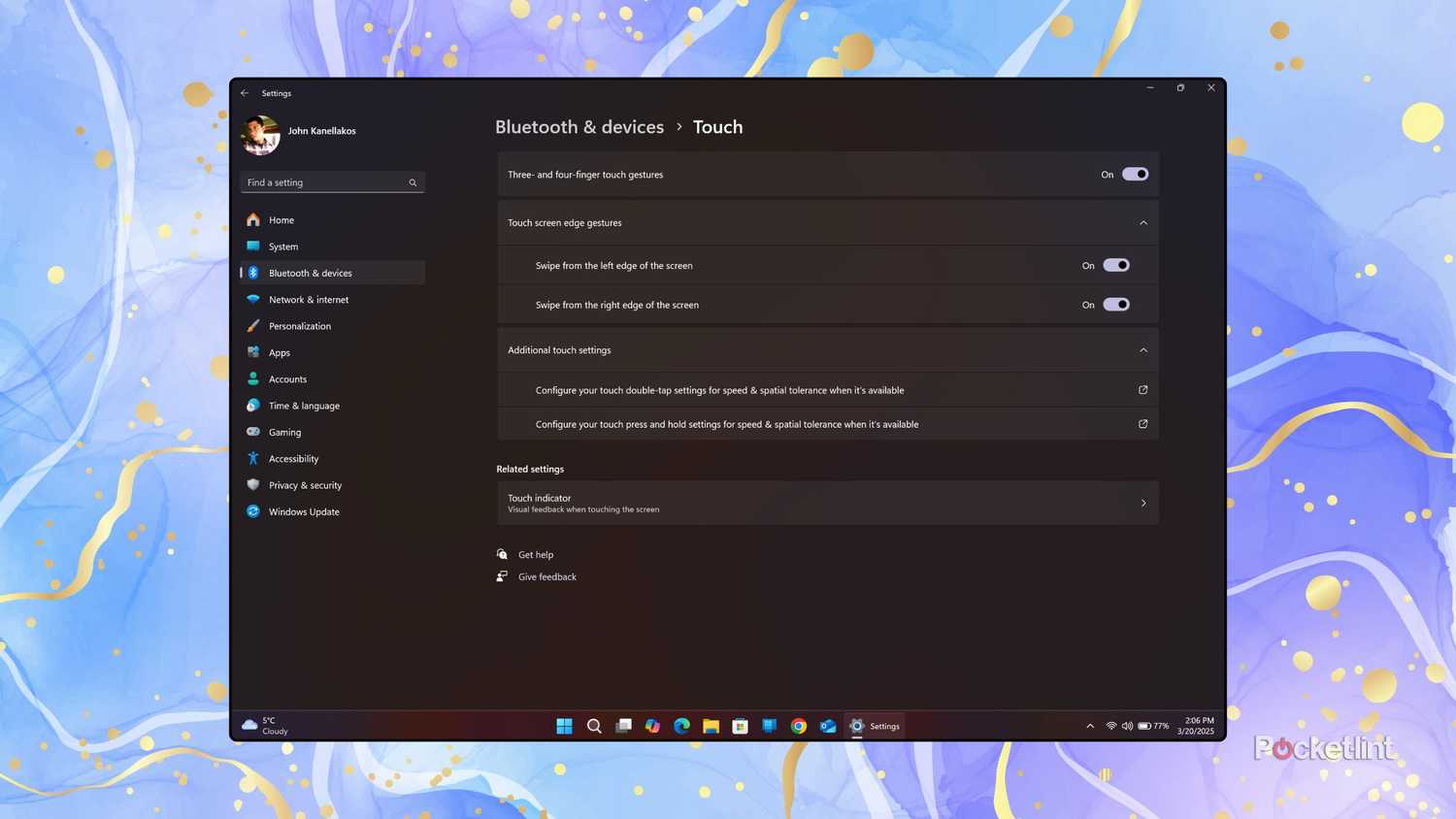Screen dimensions: 1456x819
Task: Open Touch indicator related settings
Action: [827, 503]
